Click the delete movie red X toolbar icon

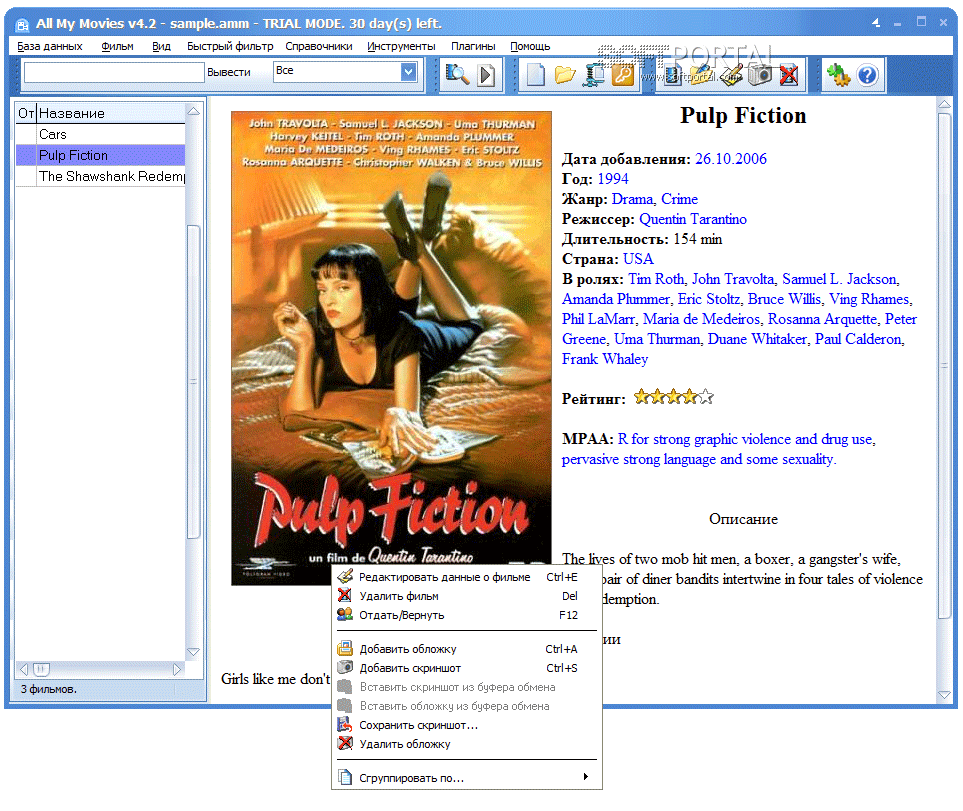tap(789, 75)
